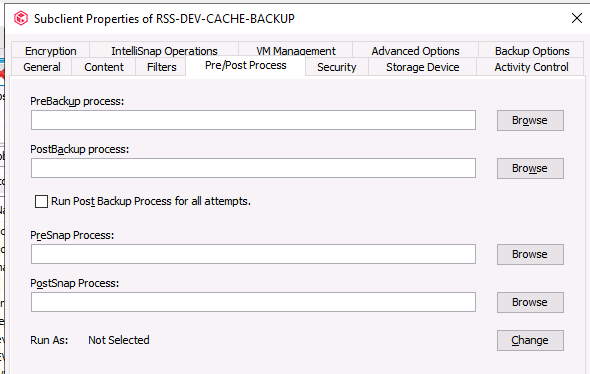This screenshot has width=590, height=374.
Task: Browse for a PreBackup process script
Action: tap(530, 120)
